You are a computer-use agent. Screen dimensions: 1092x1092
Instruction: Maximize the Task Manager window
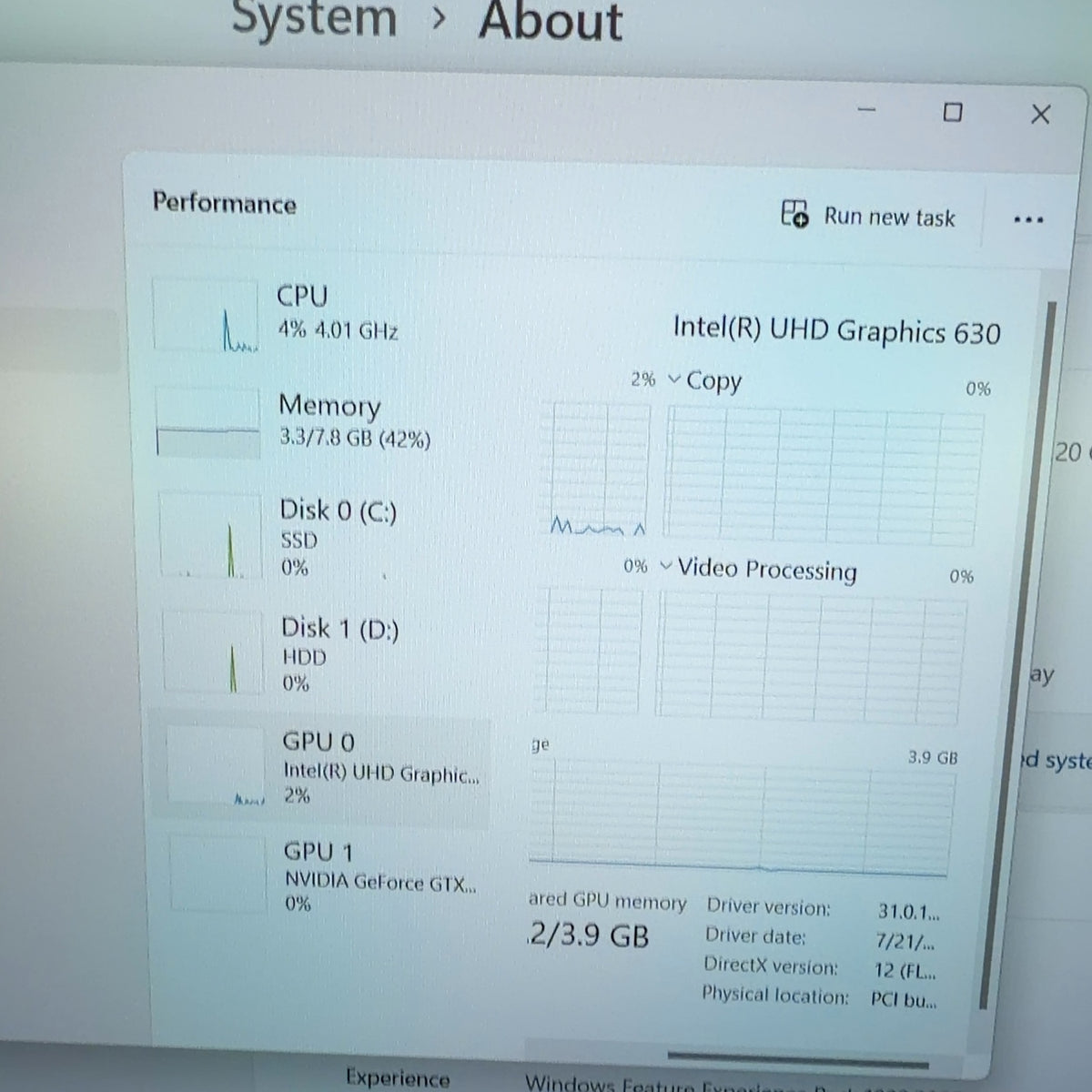tap(952, 112)
